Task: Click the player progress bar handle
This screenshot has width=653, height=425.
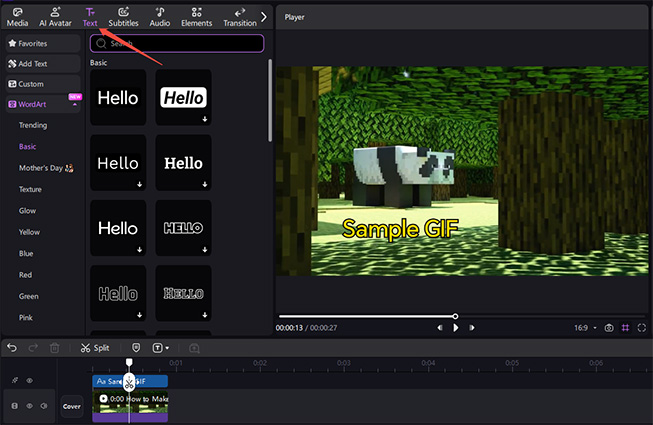Action: pyautogui.click(x=455, y=316)
